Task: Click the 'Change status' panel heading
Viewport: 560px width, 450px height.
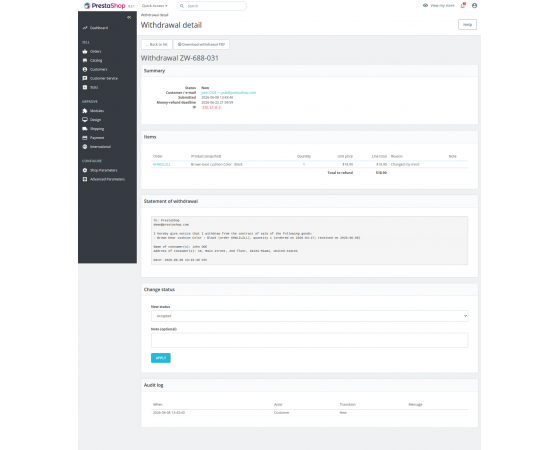Action: point(159,289)
